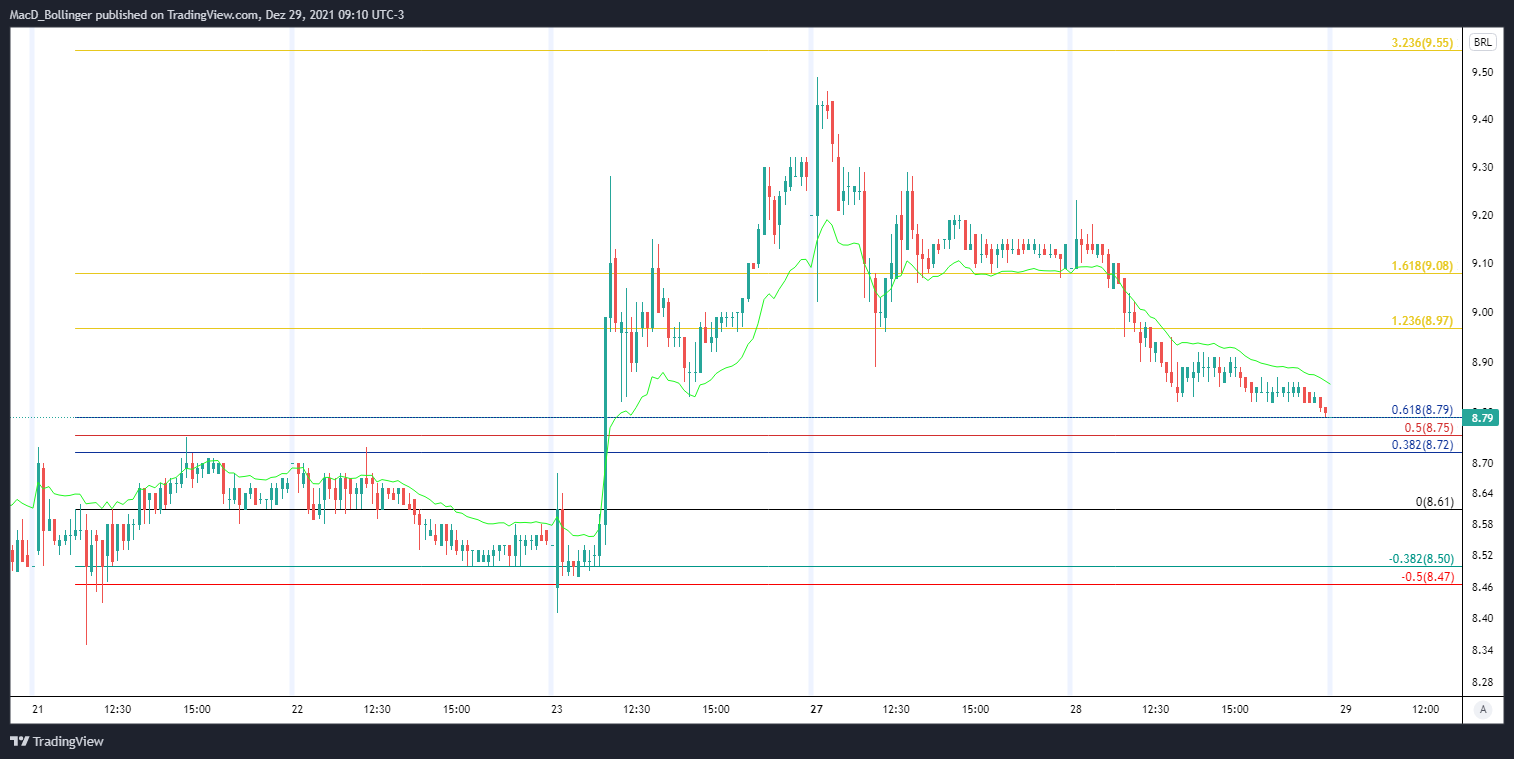Click the 9.00 price axis label

(1482, 313)
